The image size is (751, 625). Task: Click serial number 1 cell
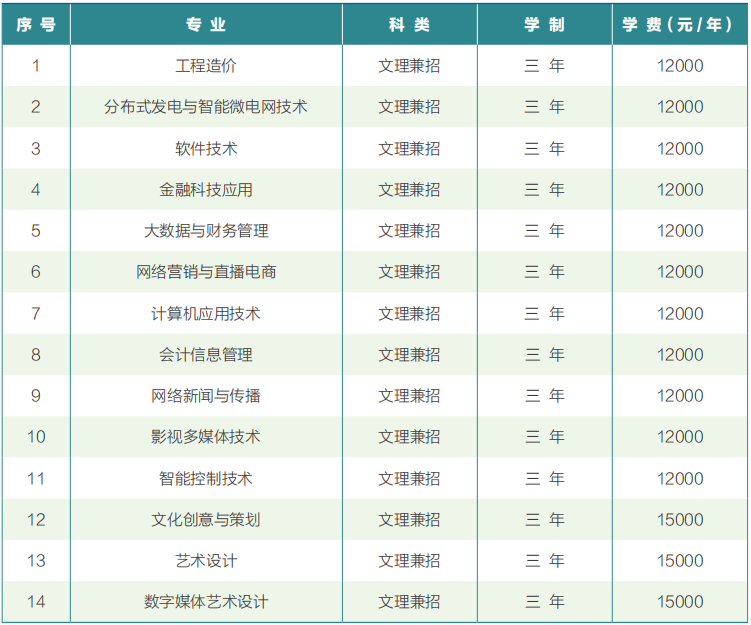click(36, 66)
